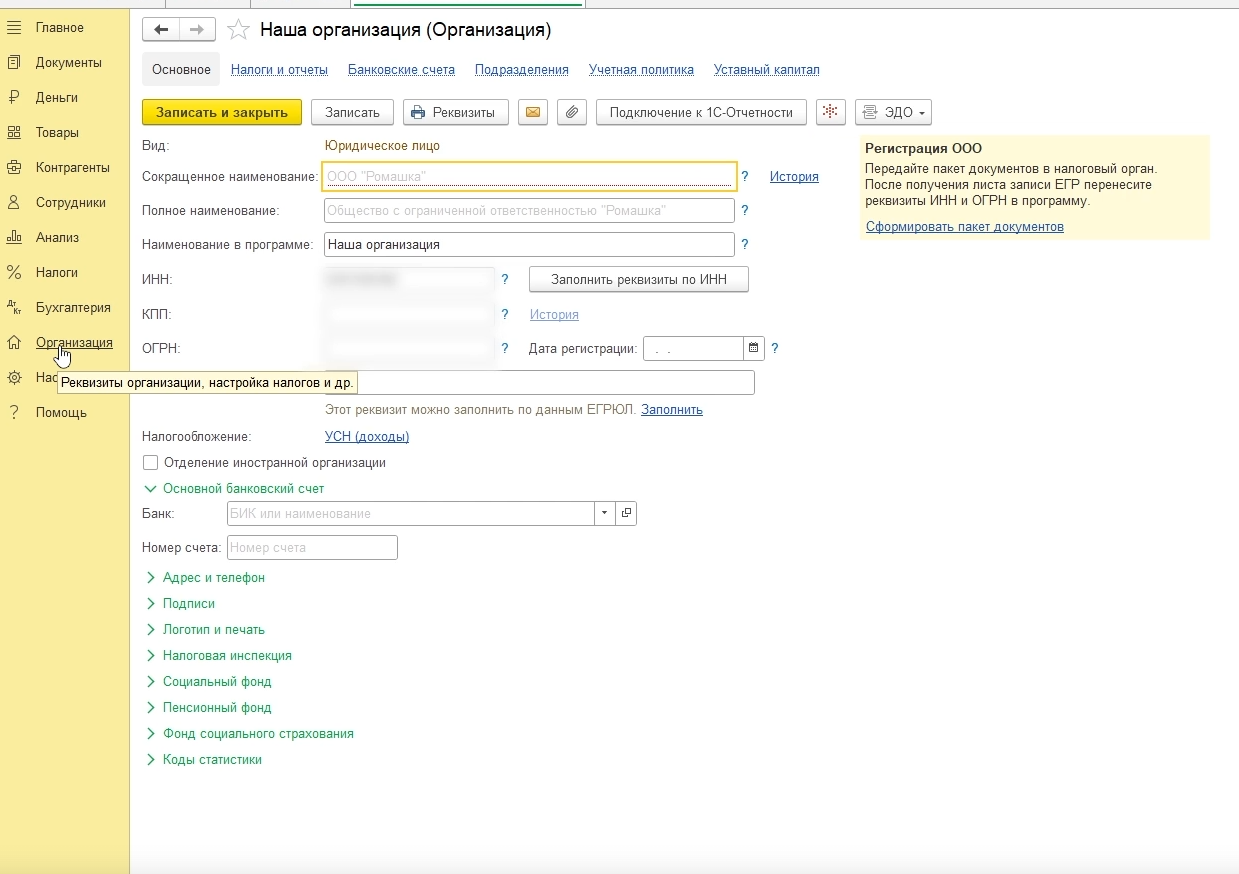Screen dimensions: 1239x874
Task: Navigate back with left arrow button
Action: coord(161,30)
